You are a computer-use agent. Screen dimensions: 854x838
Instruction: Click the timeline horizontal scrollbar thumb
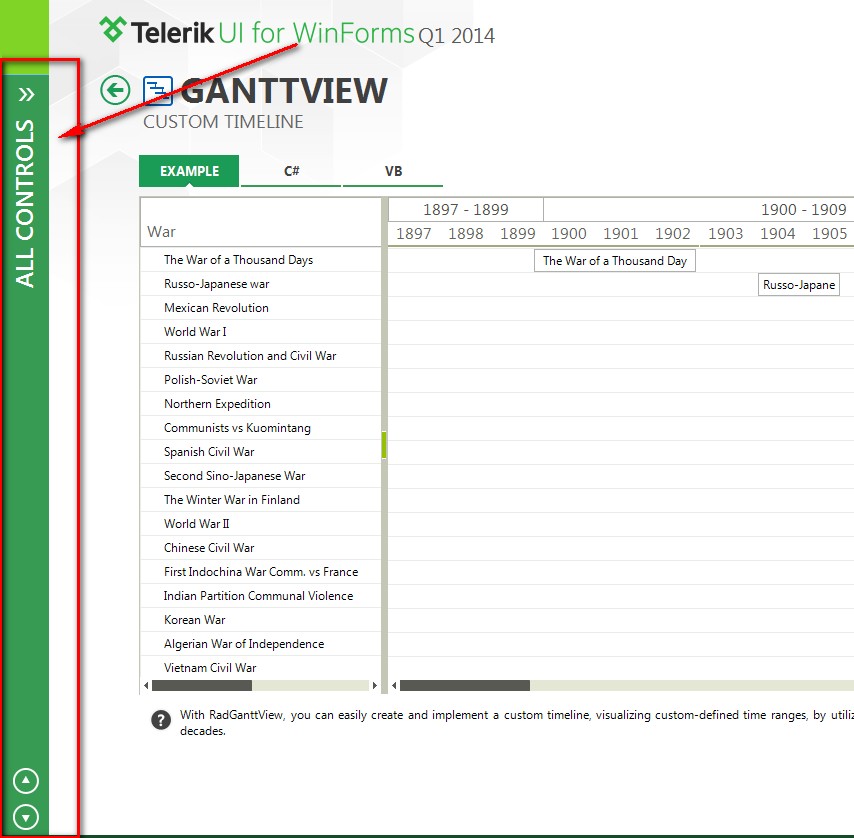(x=465, y=686)
